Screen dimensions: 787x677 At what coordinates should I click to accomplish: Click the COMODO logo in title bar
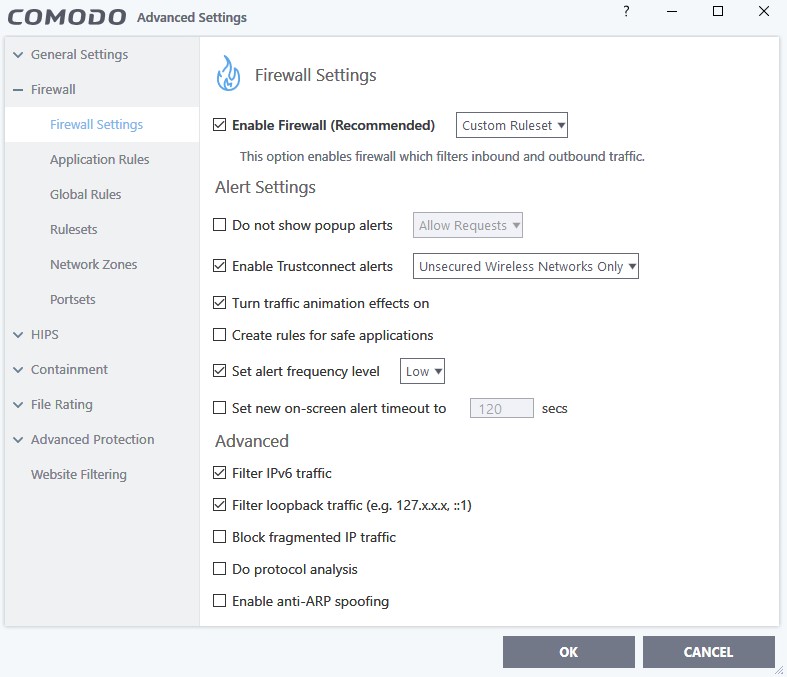pos(67,17)
